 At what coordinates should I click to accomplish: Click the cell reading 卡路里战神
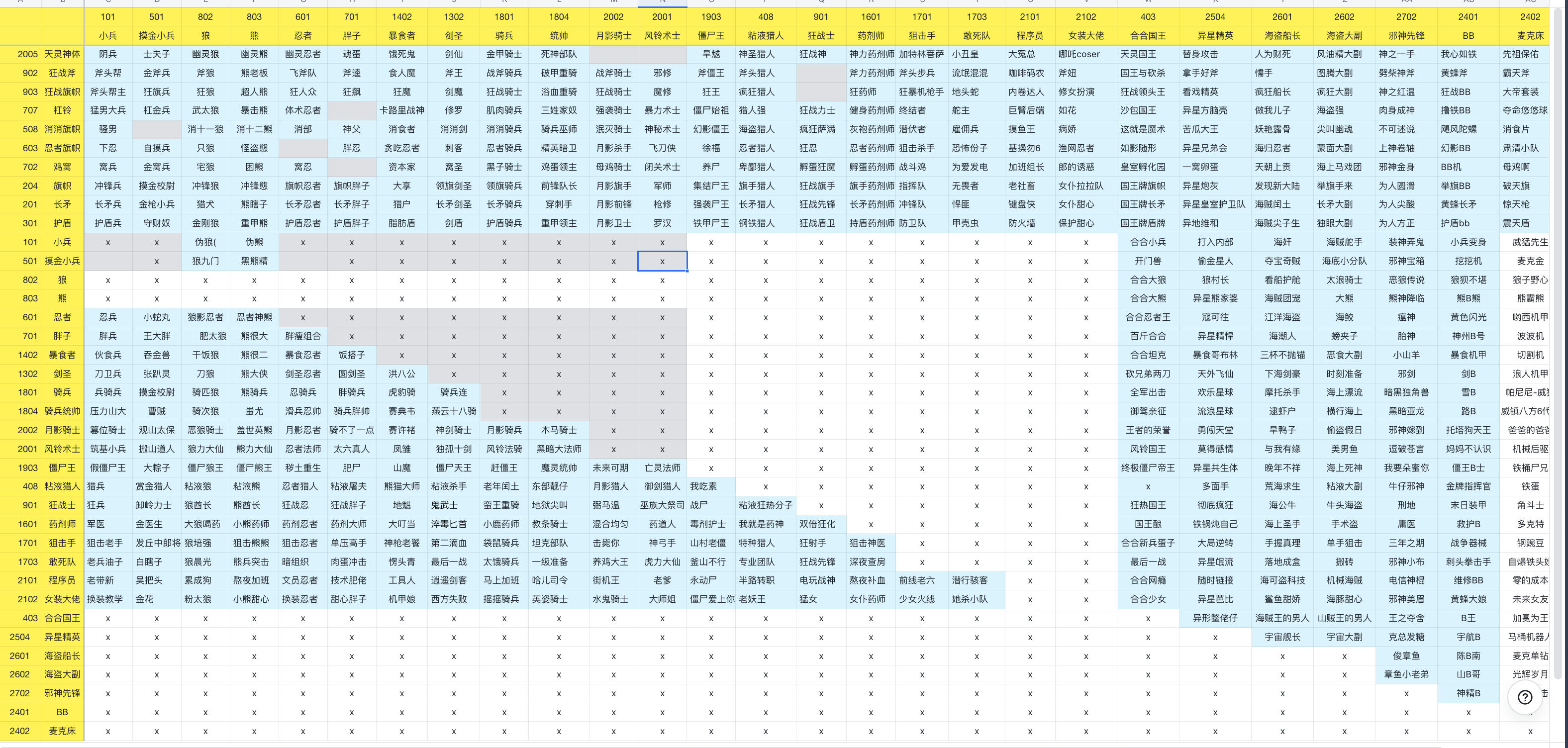402,110
